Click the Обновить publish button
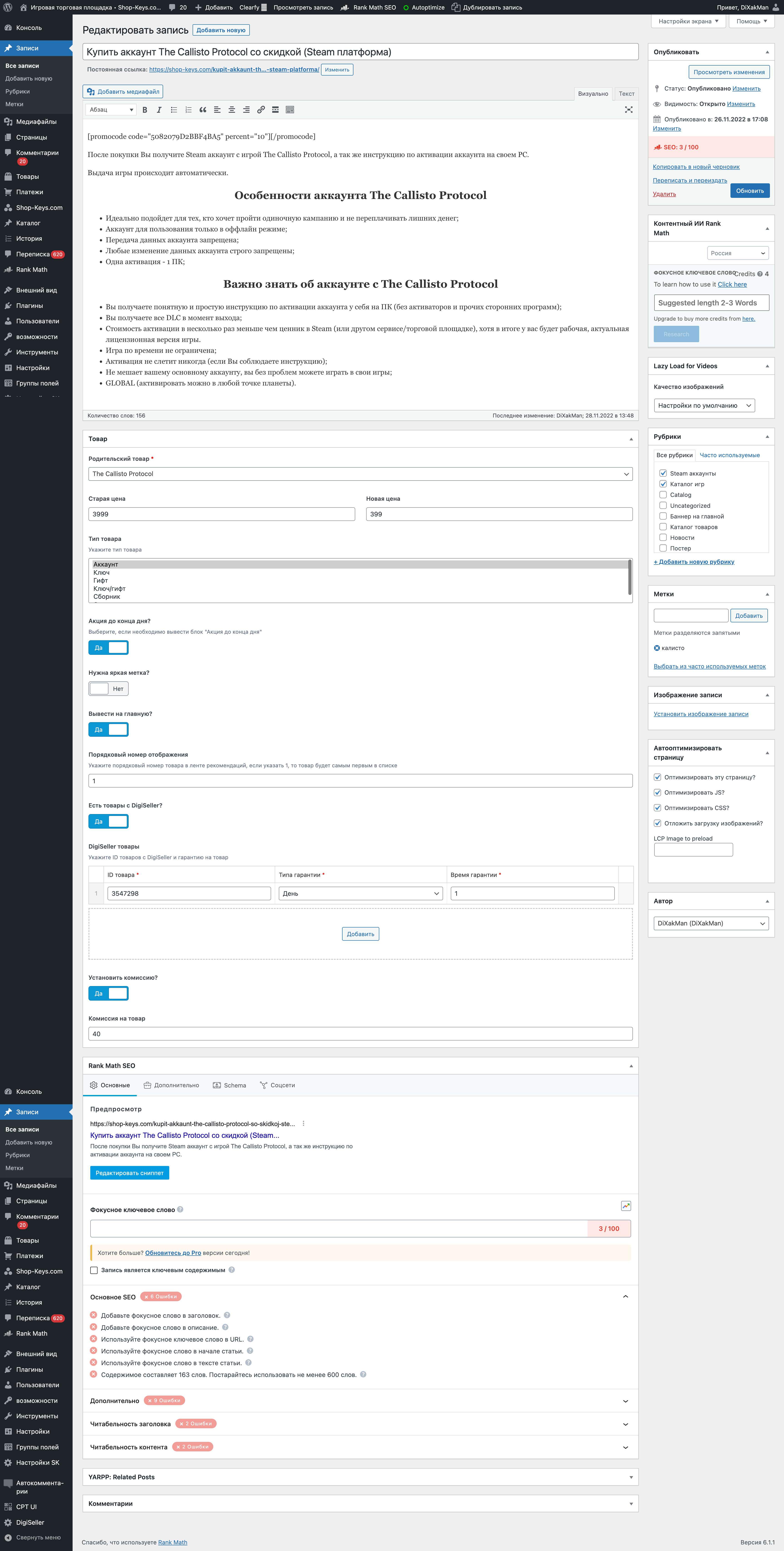 750,191
